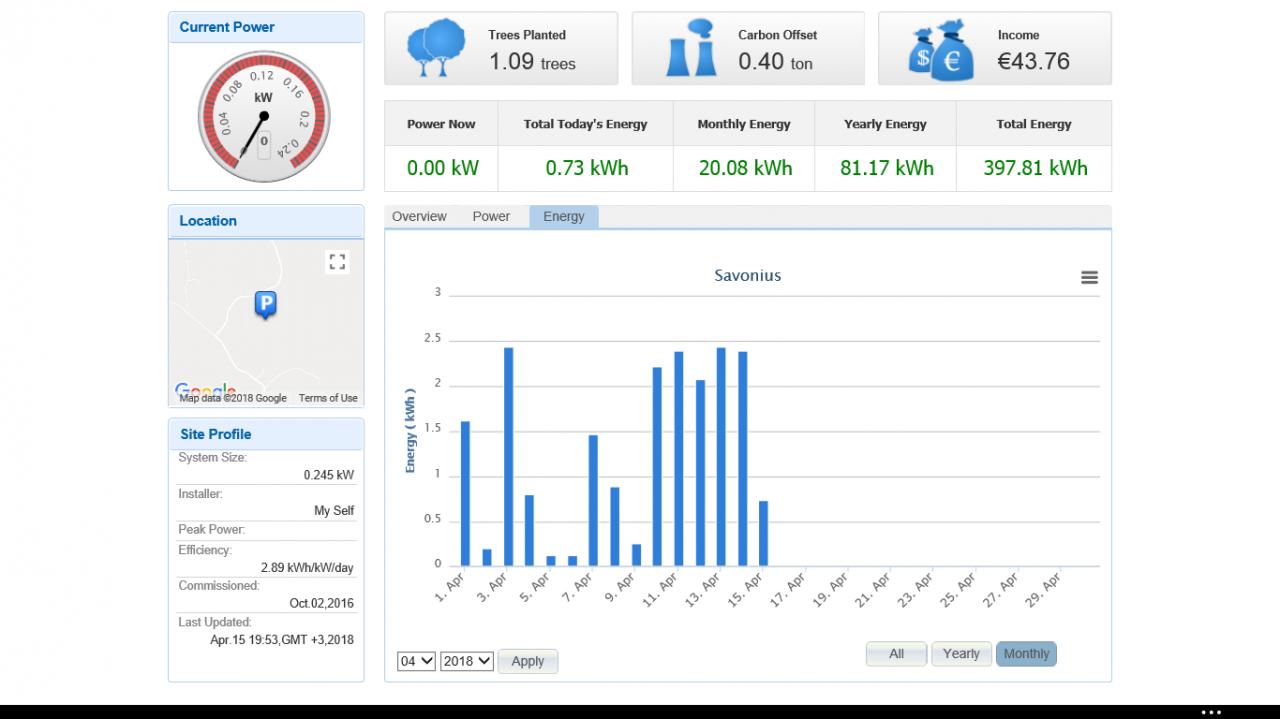Open the chart hamburger context menu
Viewport: 1280px width, 719px height.
click(1090, 278)
